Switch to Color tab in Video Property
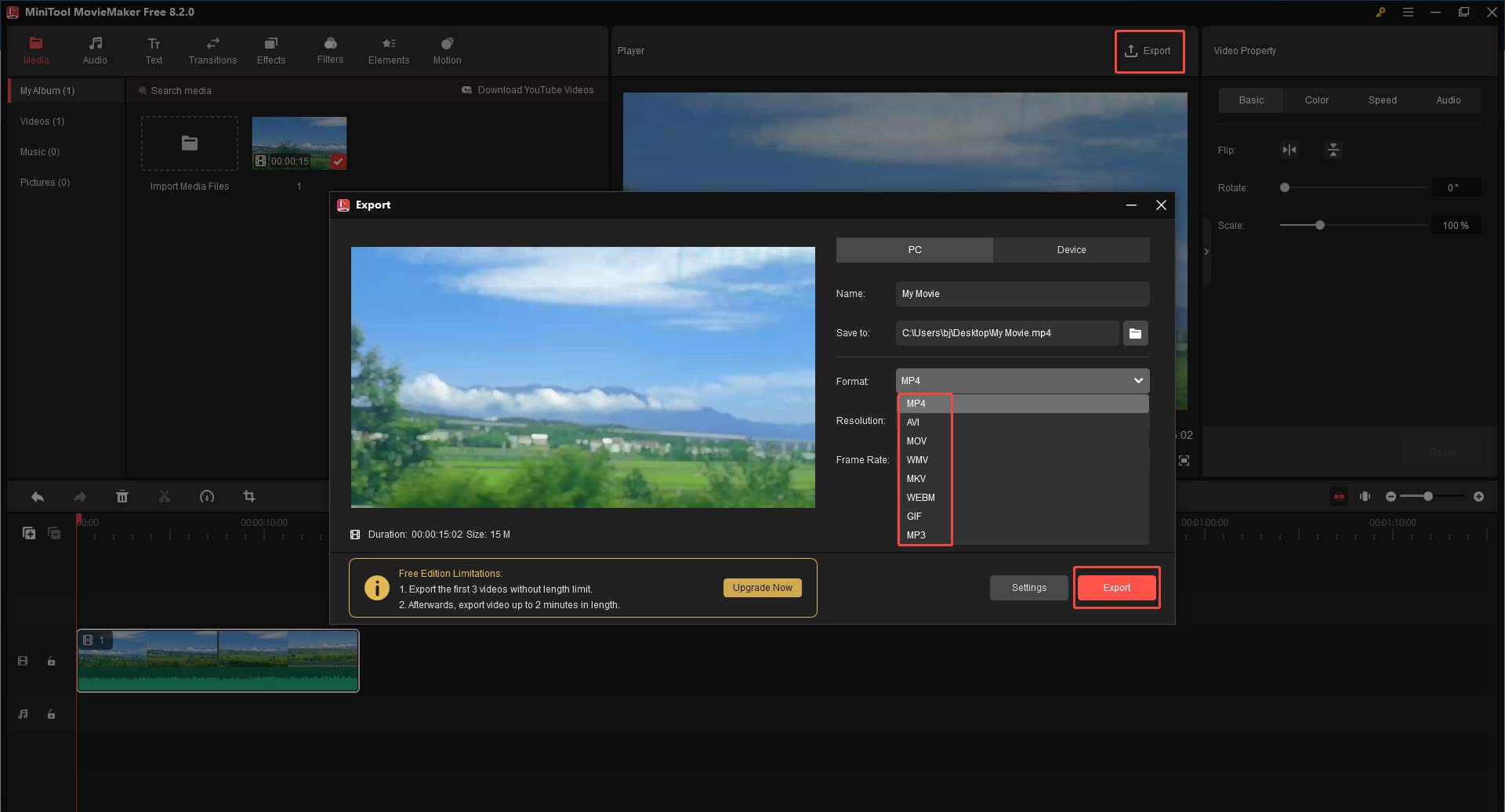The height and width of the screenshot is (812, 1505). point(1317,100)
